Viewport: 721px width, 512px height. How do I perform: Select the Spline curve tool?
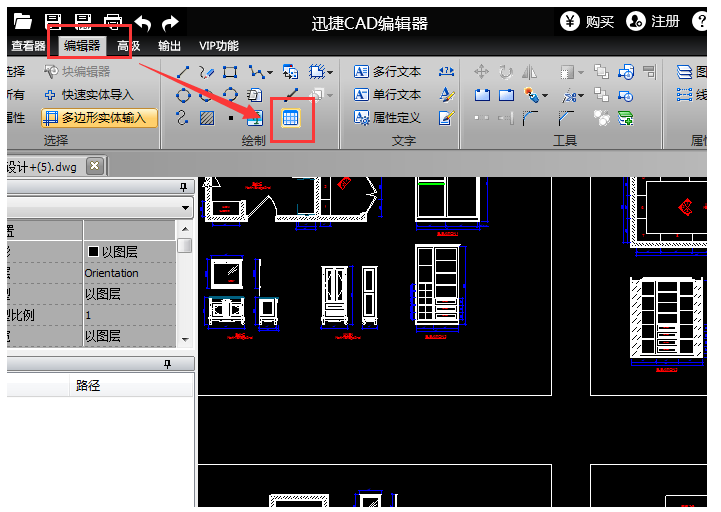click(x=182, y=118)
